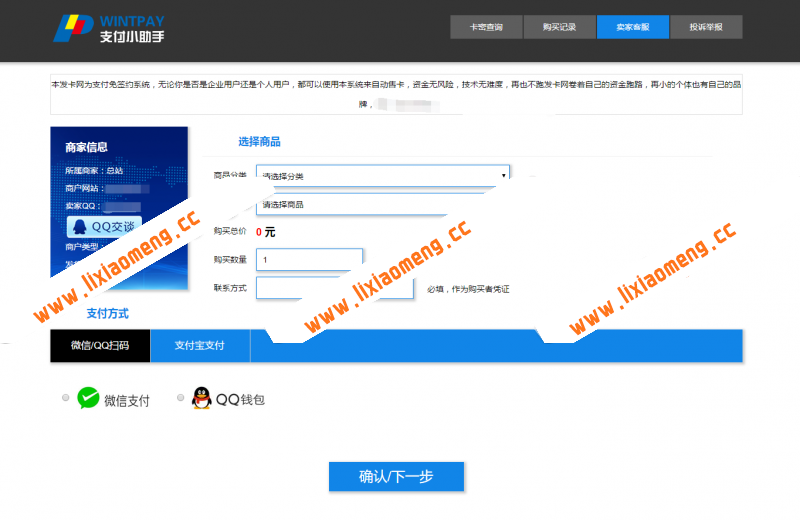The width and height of the screenshot is (800, 520).
Task: Click the 支付方式 section heading
Action: pyautogui.click(x=108, y=313)
